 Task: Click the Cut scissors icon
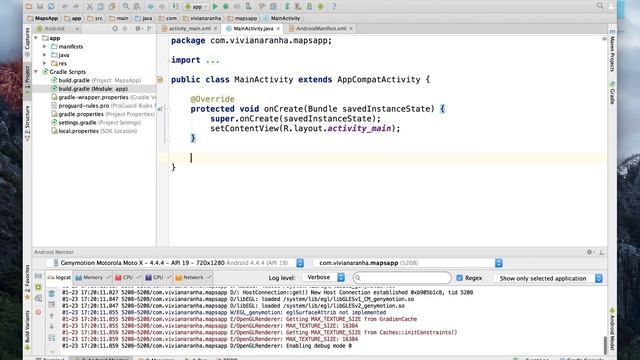pos(89,6)
